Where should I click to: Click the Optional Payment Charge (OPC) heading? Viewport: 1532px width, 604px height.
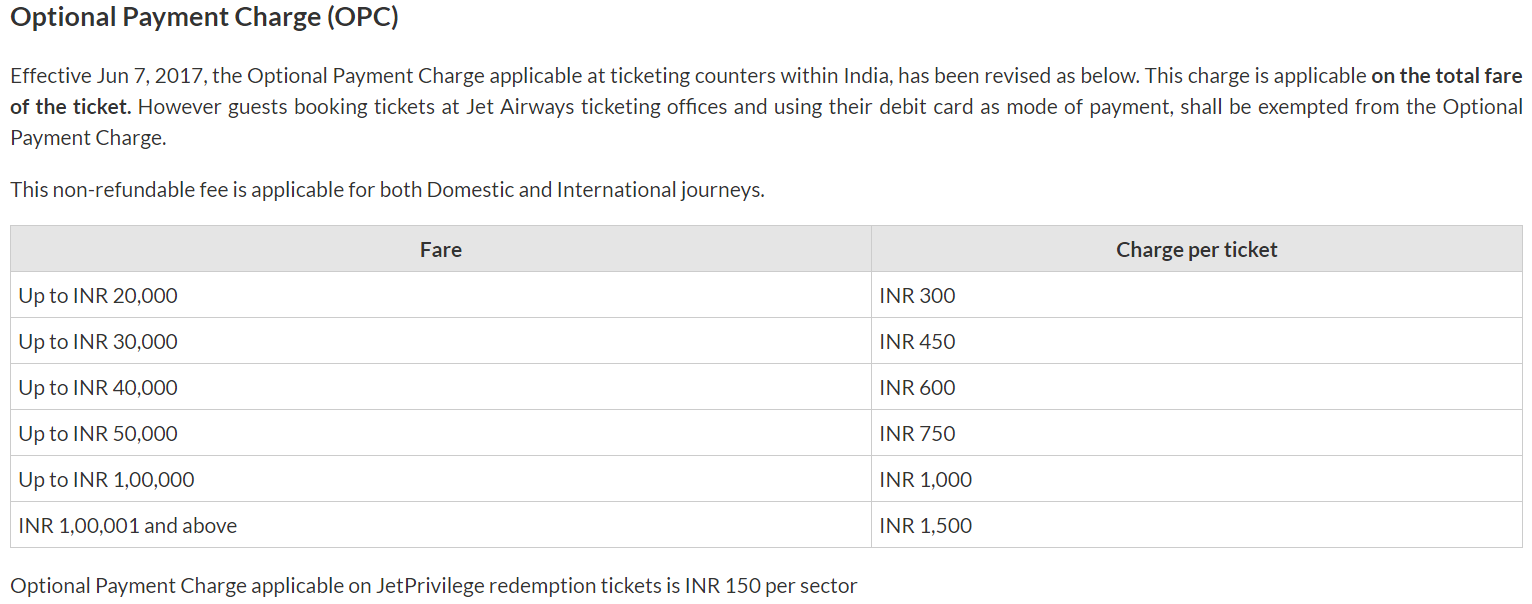click(204, 18)
